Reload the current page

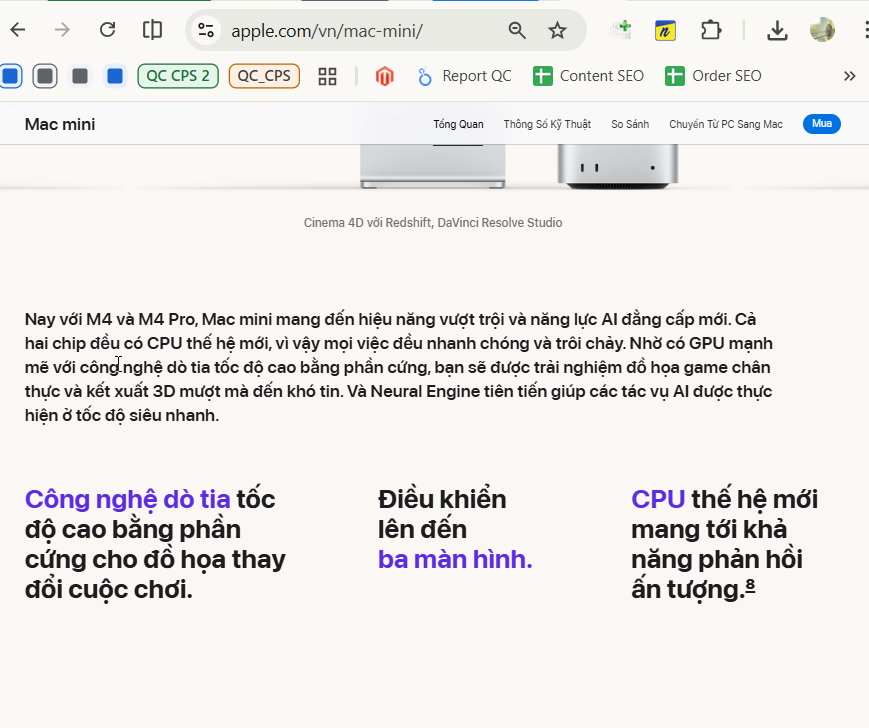[x=108, y=30]
